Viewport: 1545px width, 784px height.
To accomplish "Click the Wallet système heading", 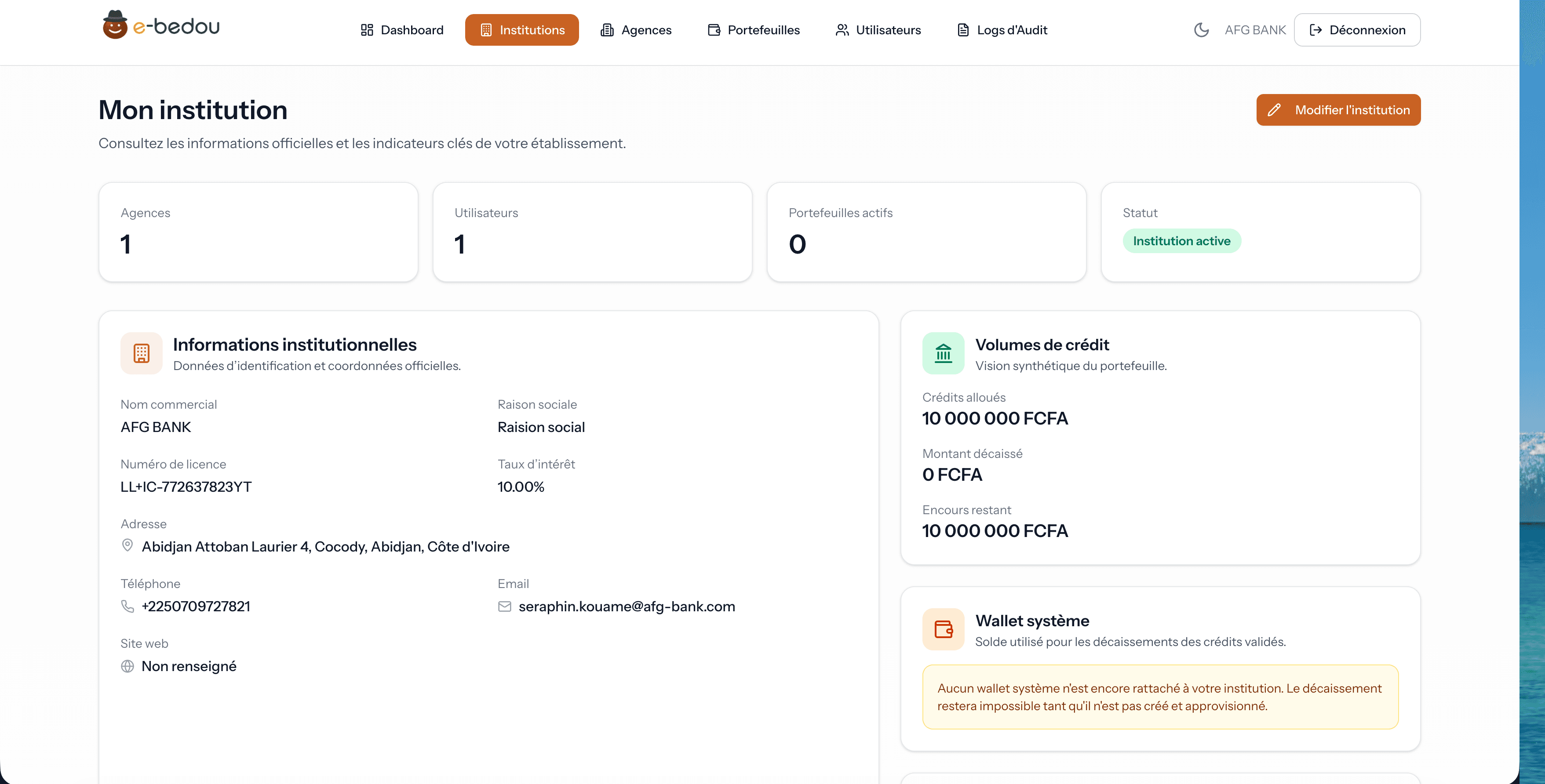I will pos(1032,621).
